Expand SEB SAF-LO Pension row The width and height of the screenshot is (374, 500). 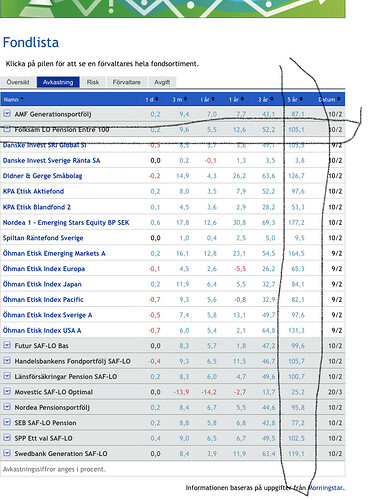[7, 422]
